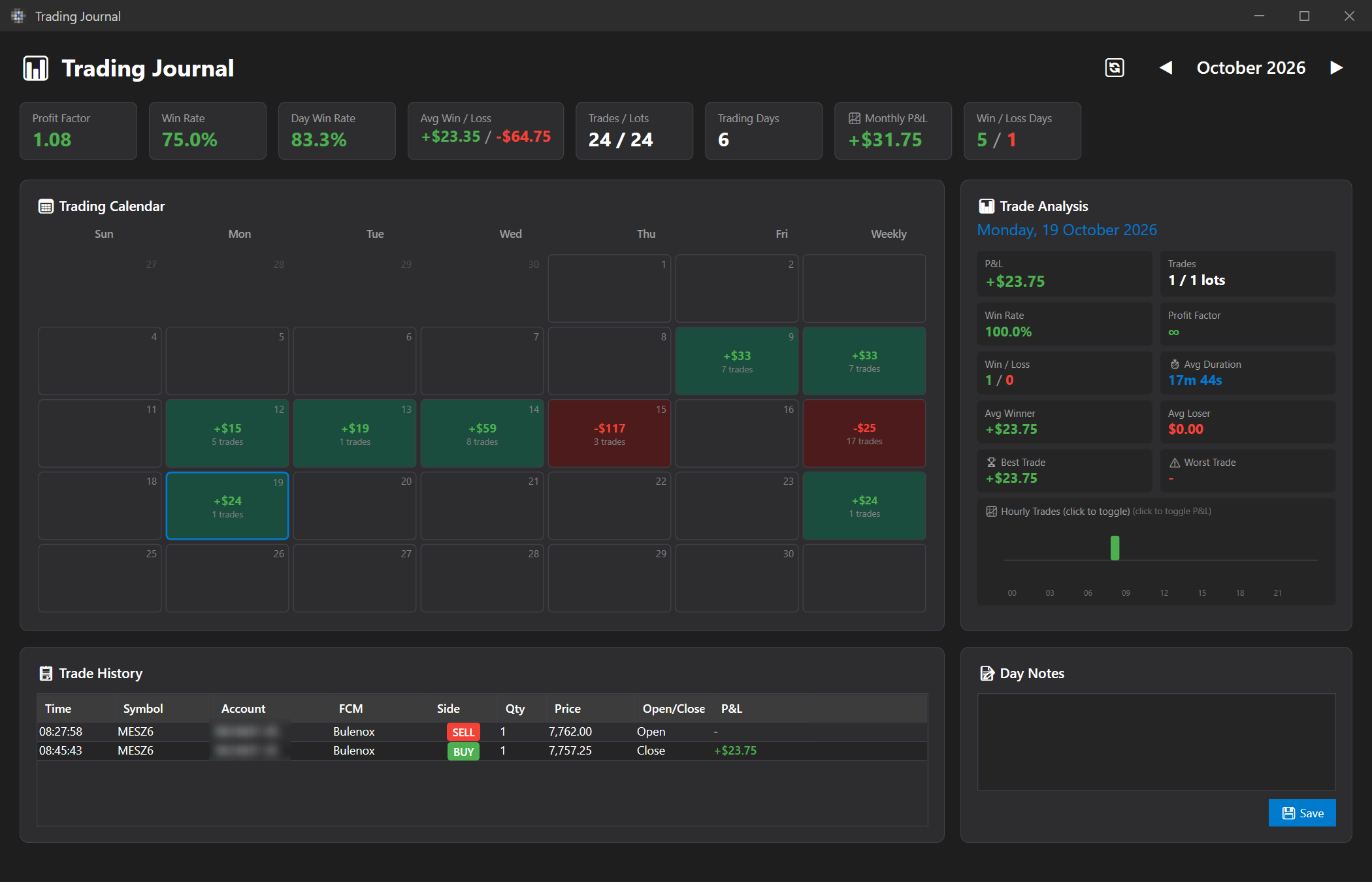Click the 7,762.00 price cell
Viewport: 1372px width, 882px height.
tap(570, 732)
